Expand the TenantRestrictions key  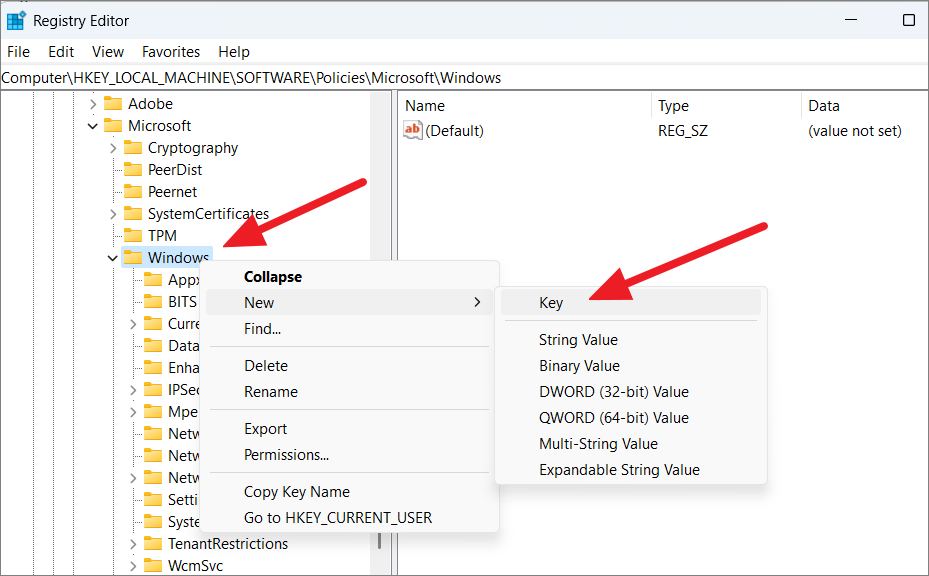(133, 544)
